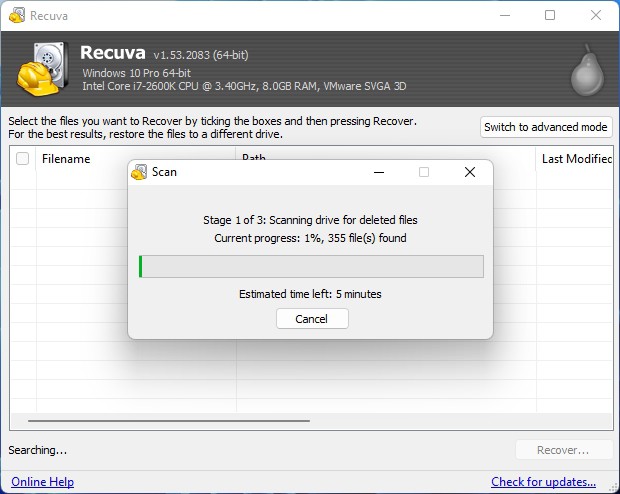The width and height of the screenshot is (620, 494).
Task: Sort by the Path column header
Action: coord(253,158)
